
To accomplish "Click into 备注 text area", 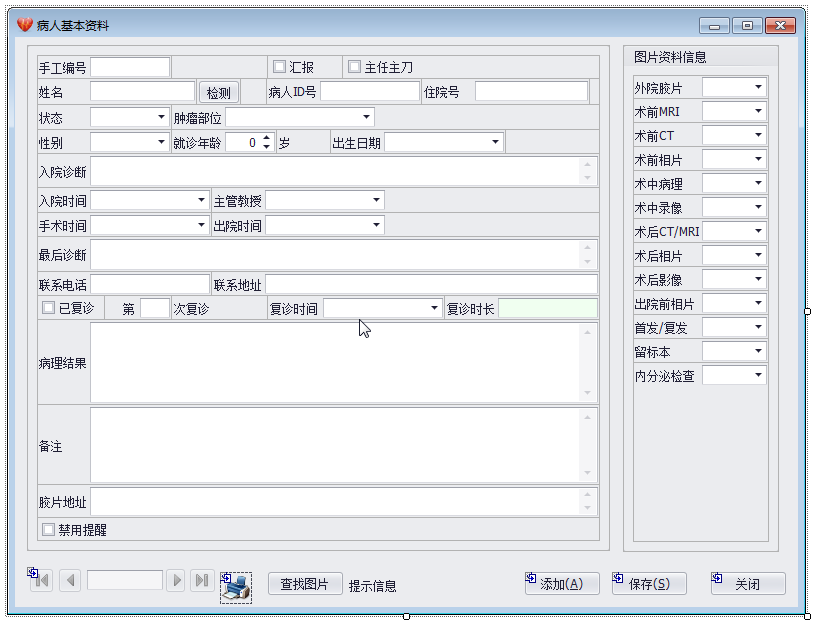I will click(335, 445).
